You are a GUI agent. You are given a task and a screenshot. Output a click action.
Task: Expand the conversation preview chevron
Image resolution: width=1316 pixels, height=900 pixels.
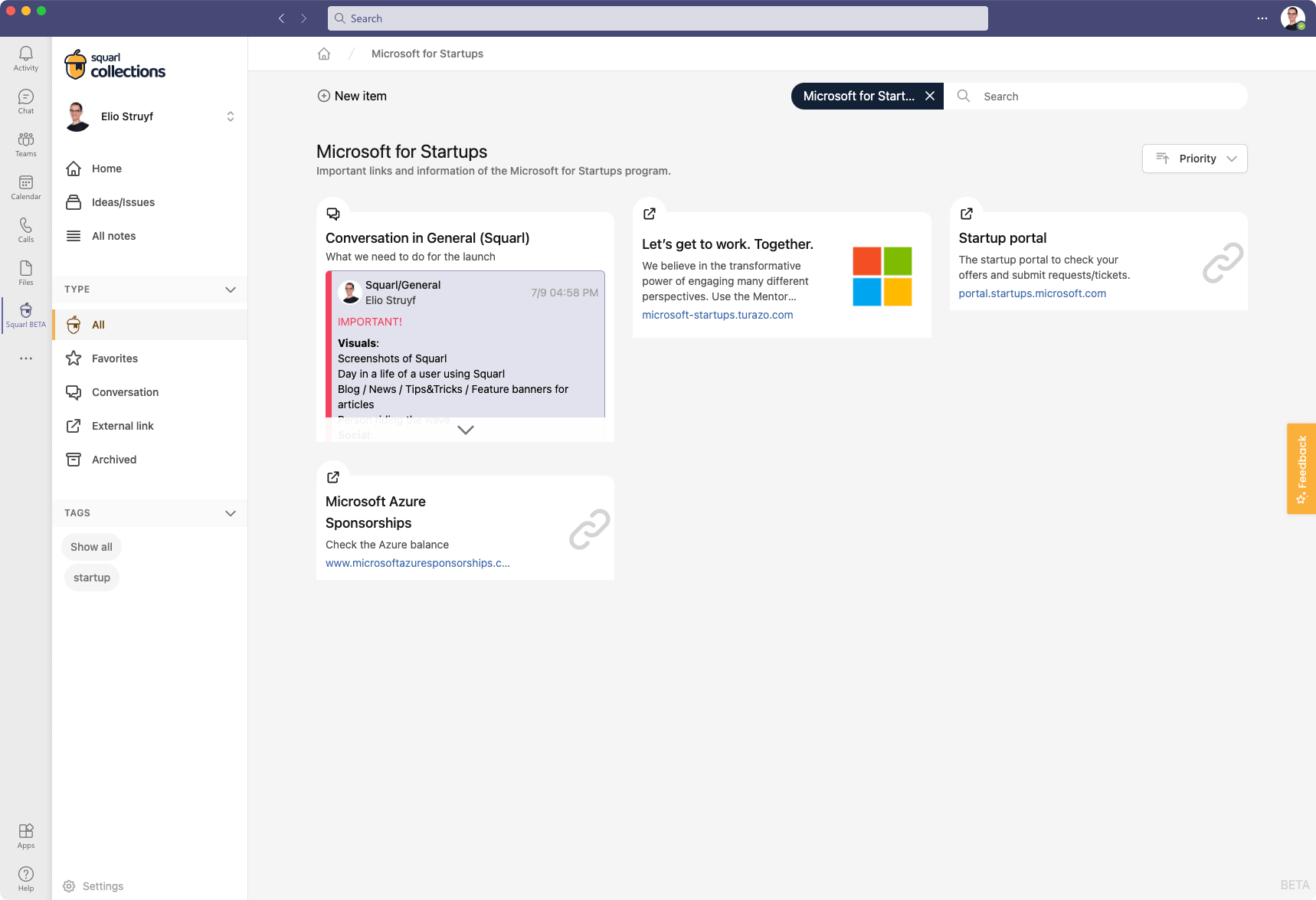coord(466,430)
